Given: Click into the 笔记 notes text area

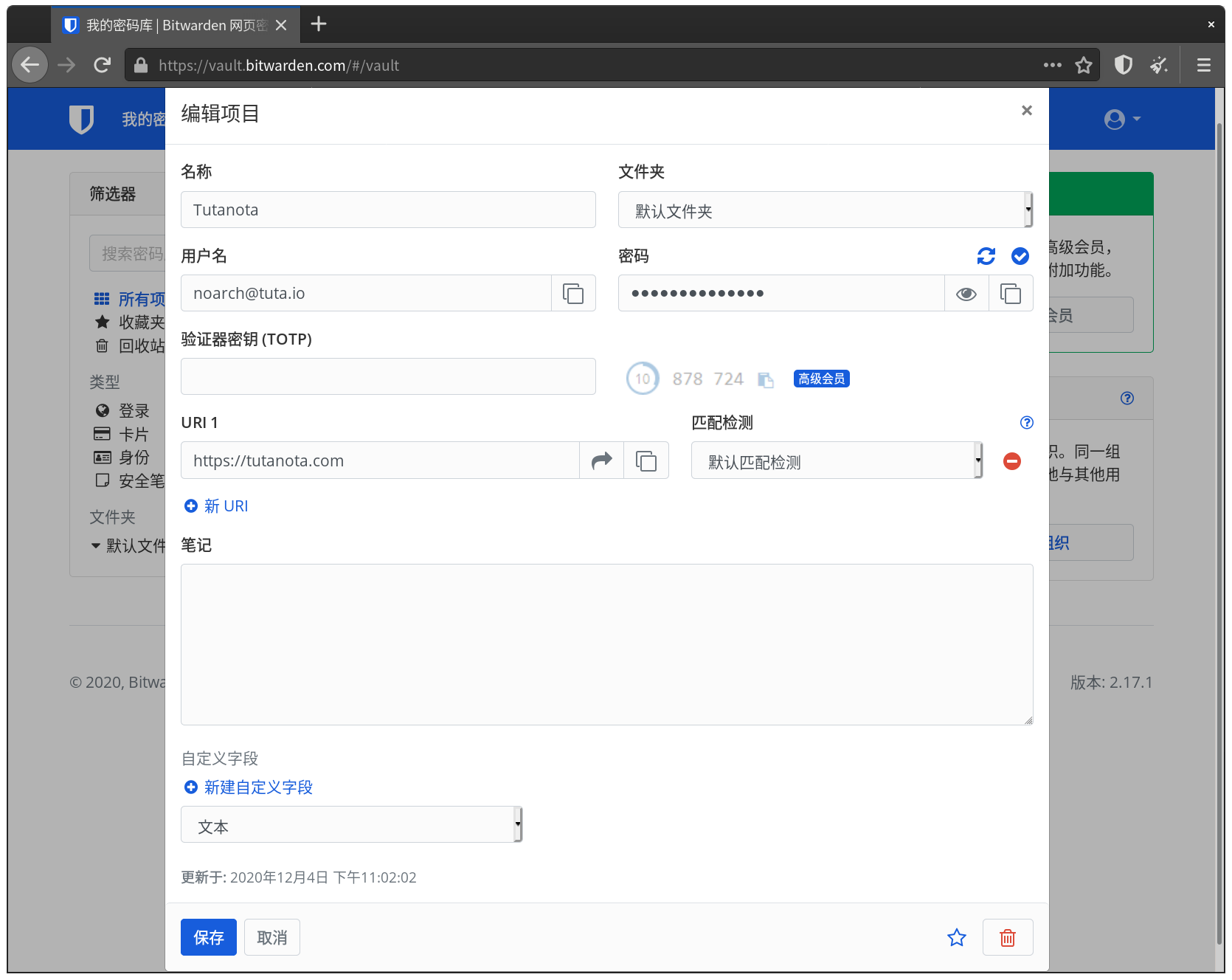Looking at the screenshot, I should pos(606,644).
